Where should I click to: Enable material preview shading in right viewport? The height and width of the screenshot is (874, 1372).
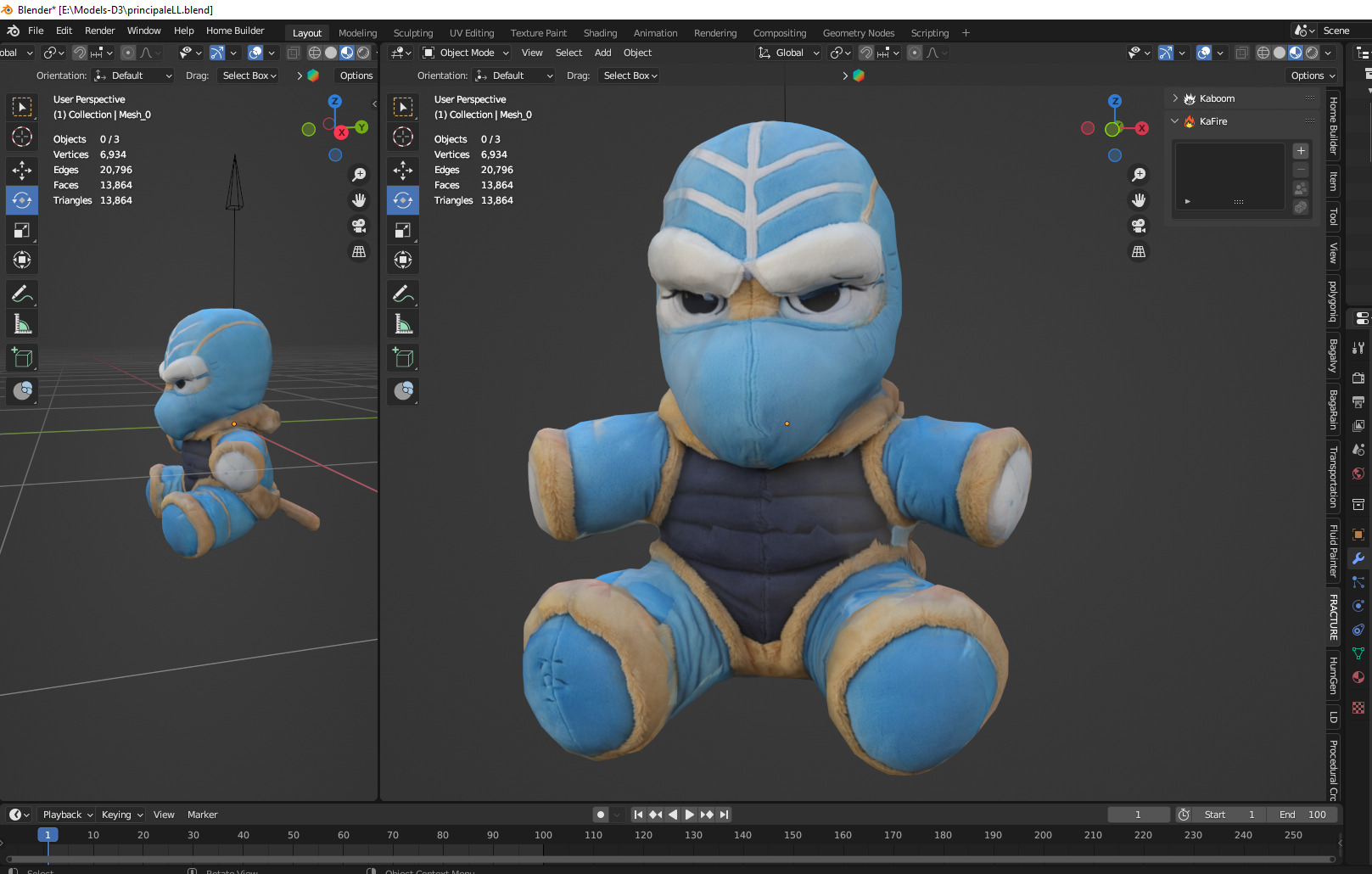pos(1296,53)
